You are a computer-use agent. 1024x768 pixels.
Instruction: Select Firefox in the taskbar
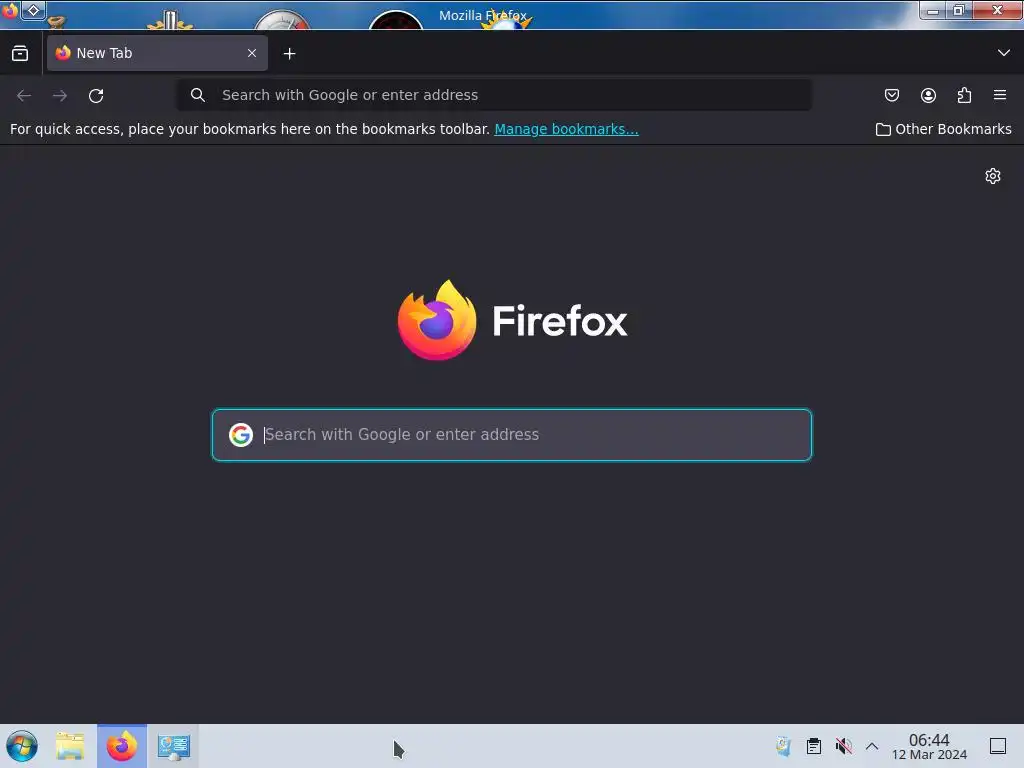pos(122,746)
